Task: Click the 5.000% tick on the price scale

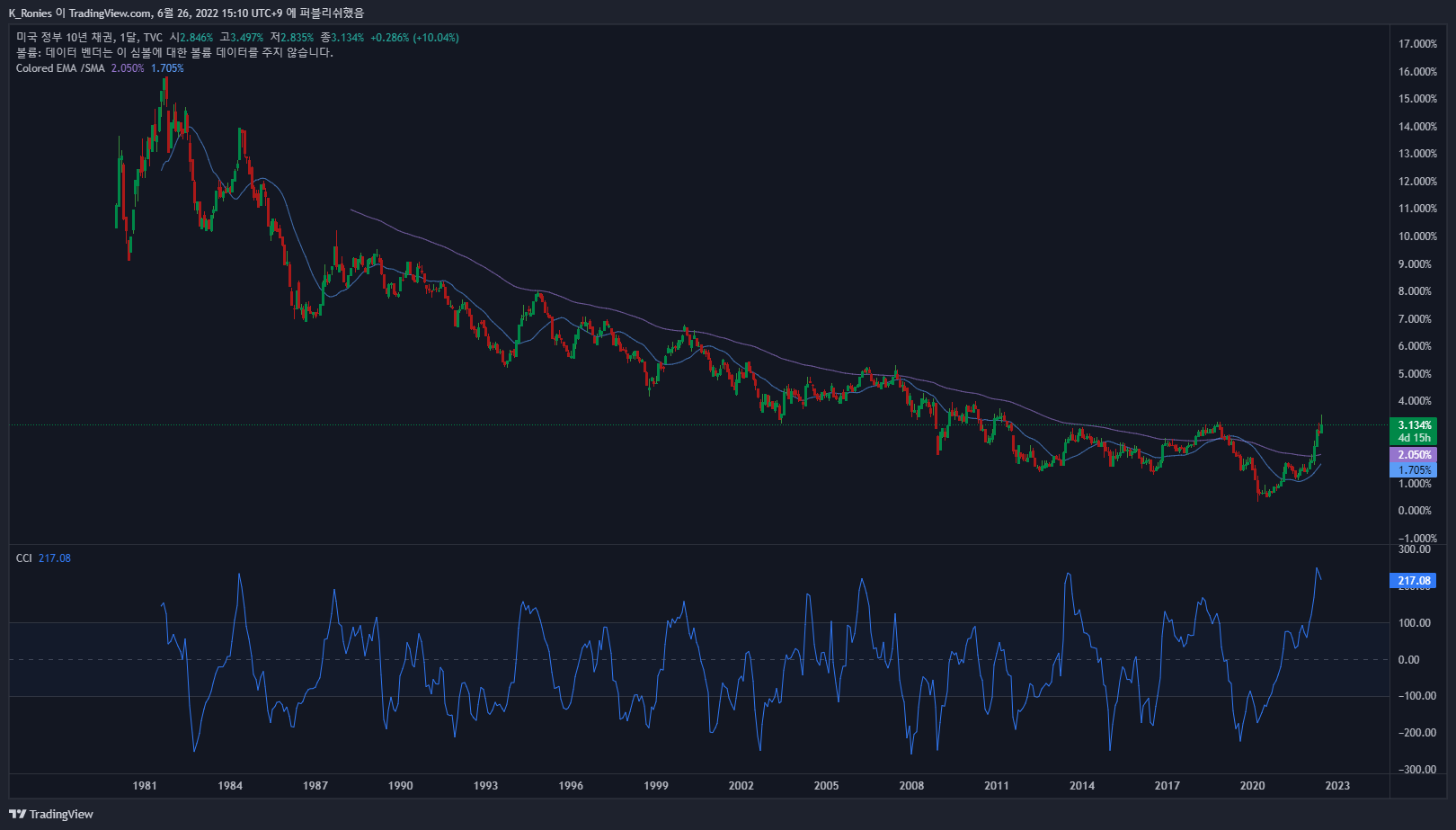Action: click(1415, 374)
